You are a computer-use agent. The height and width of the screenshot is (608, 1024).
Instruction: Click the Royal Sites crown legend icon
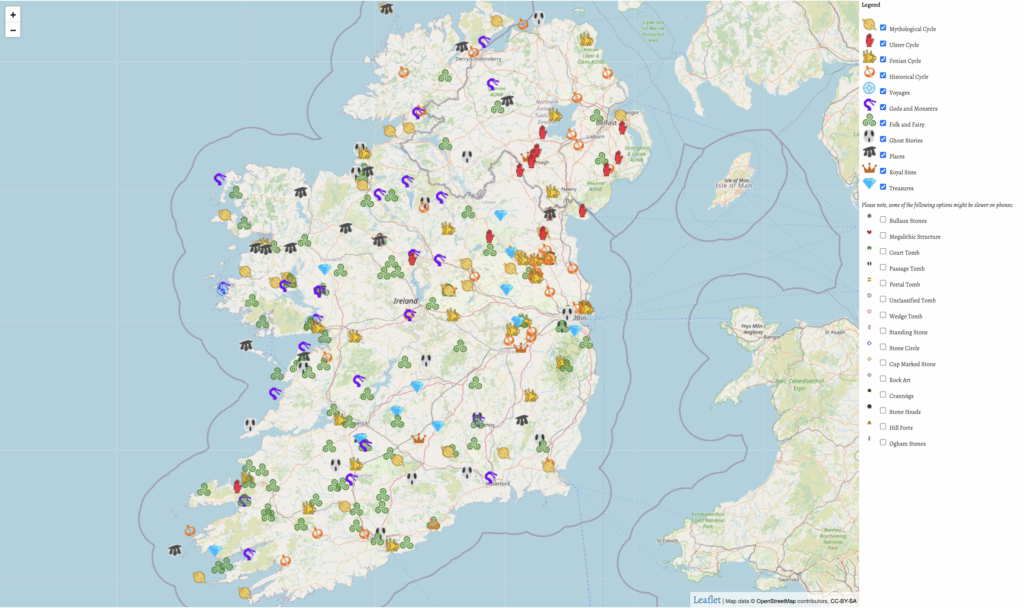coord(869,168)
